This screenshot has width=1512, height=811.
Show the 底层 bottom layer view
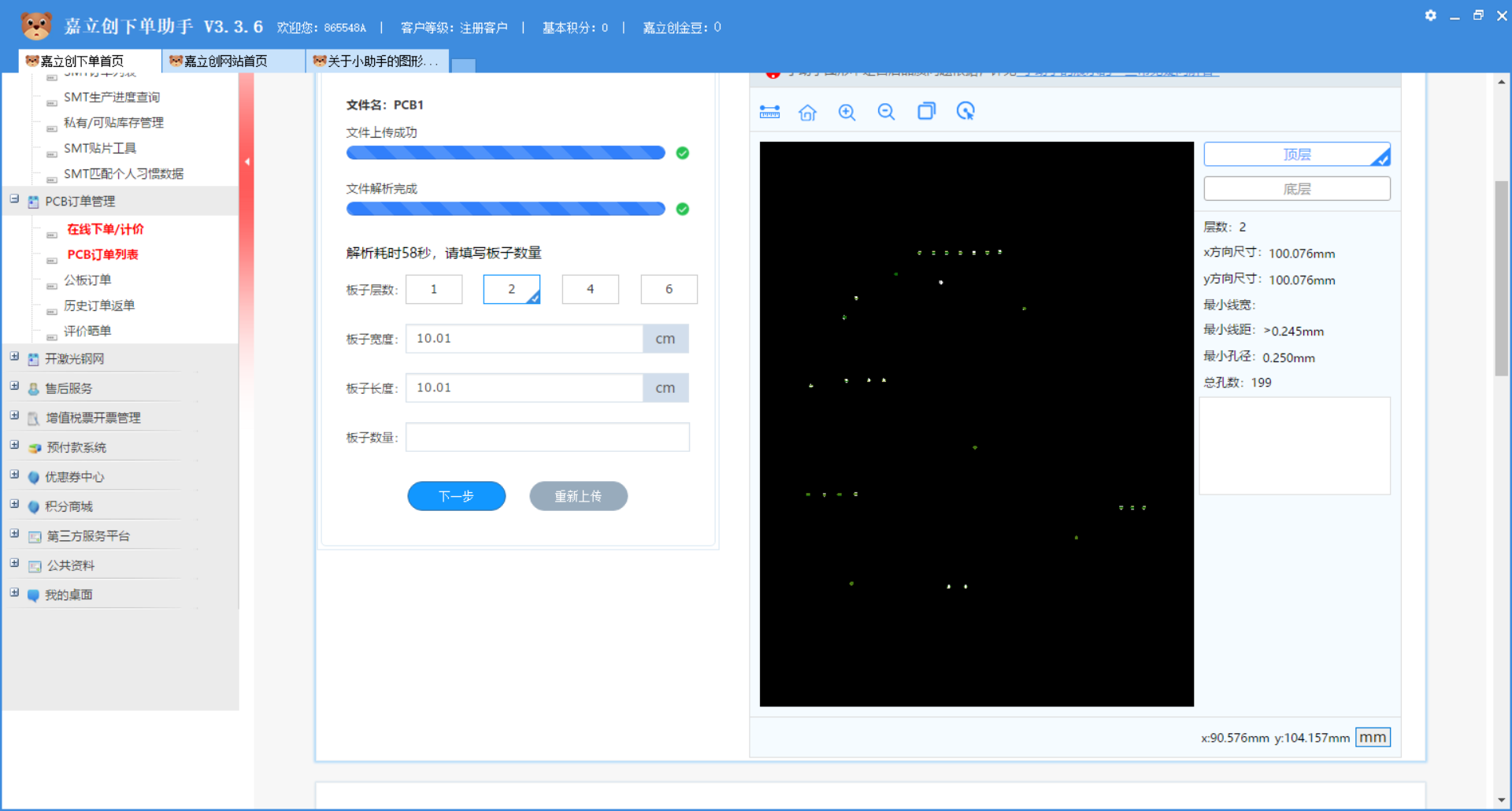tap(1297, 189)
